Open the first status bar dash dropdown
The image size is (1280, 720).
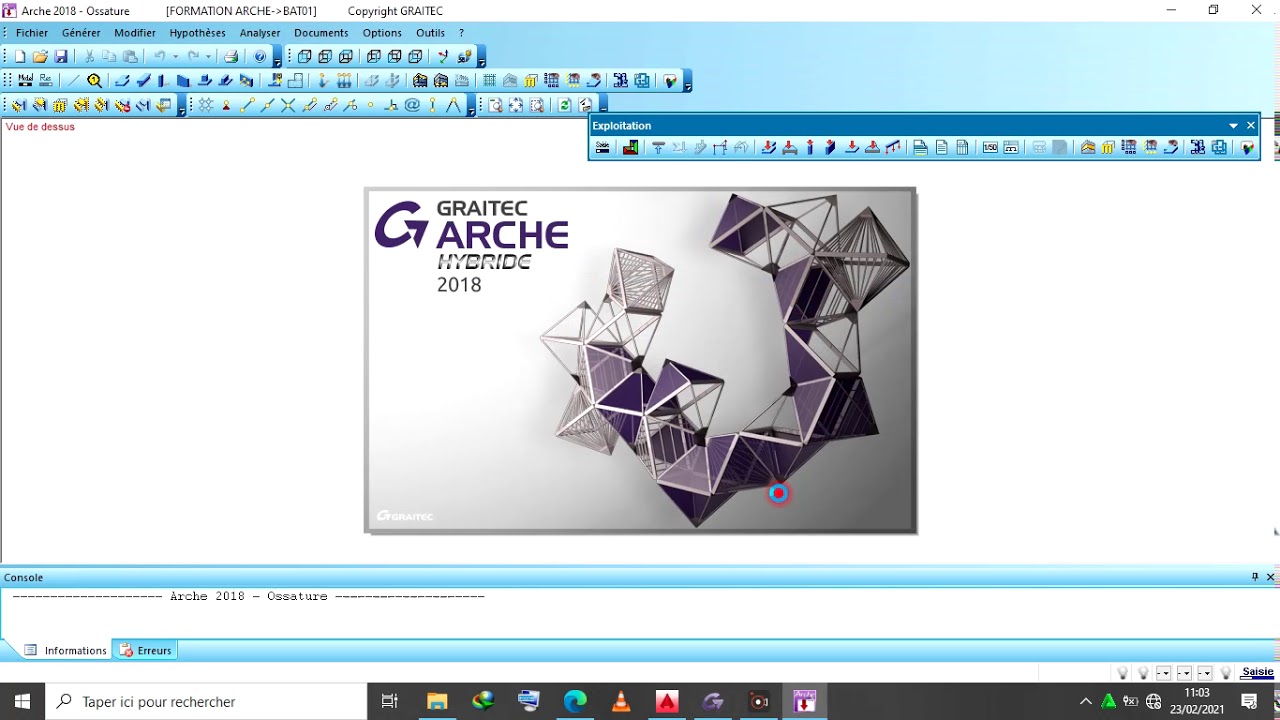1164,673
